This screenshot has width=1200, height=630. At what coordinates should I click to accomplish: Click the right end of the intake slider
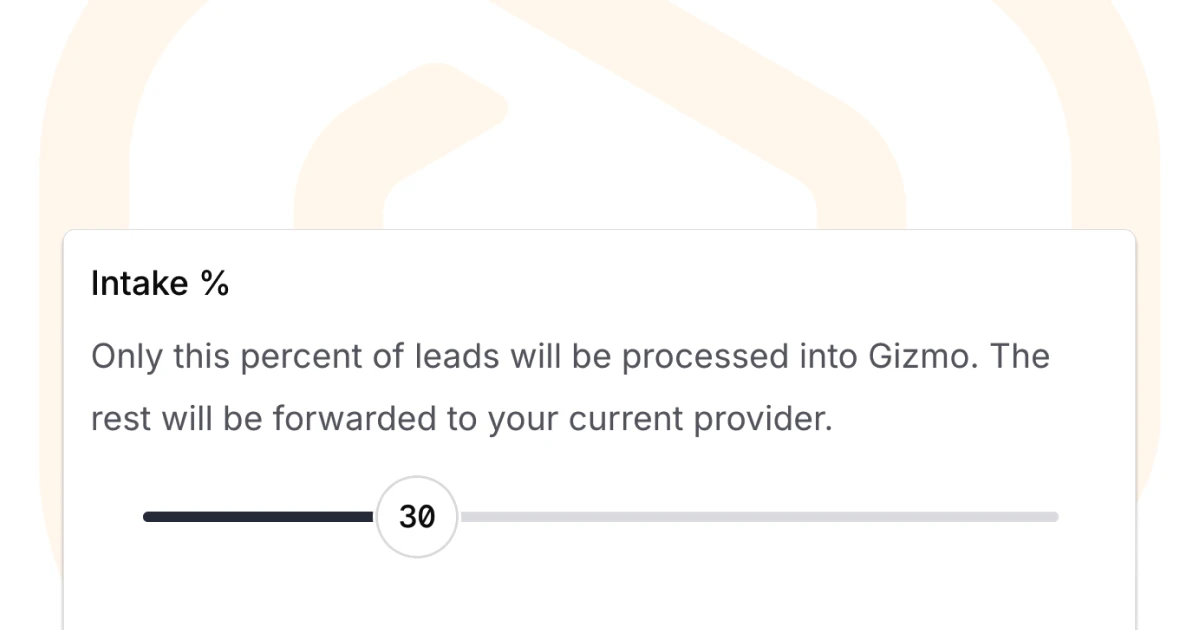(1054, 517)
